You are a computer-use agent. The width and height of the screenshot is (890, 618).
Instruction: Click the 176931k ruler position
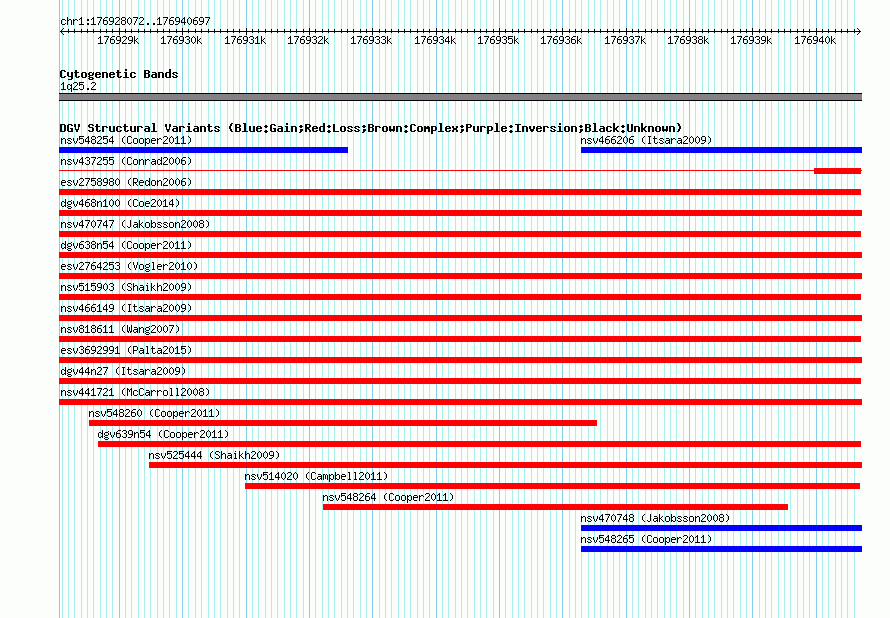[x=245, y=40]
